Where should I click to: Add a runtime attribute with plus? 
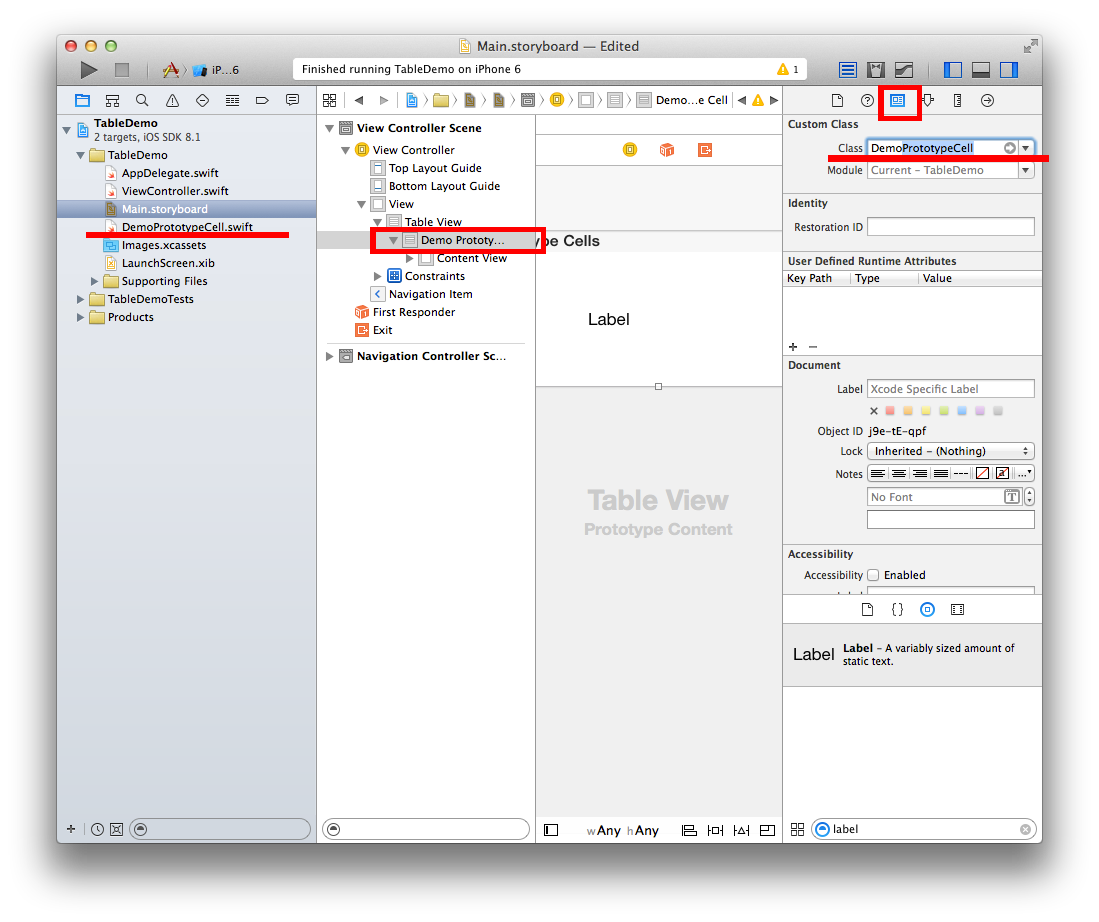(x=793, y=347)
